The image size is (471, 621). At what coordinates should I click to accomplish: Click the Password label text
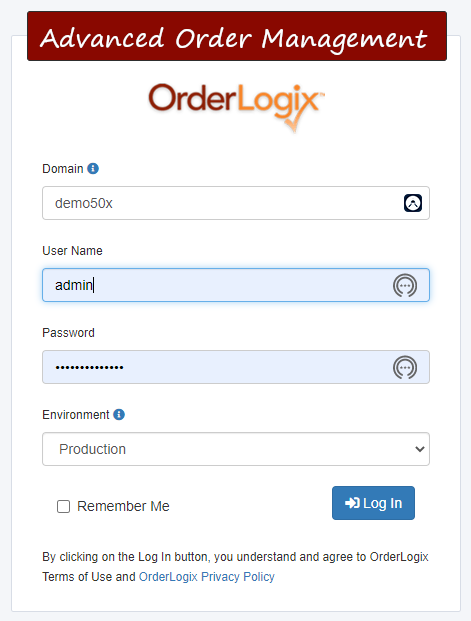(x=69, y=333)
